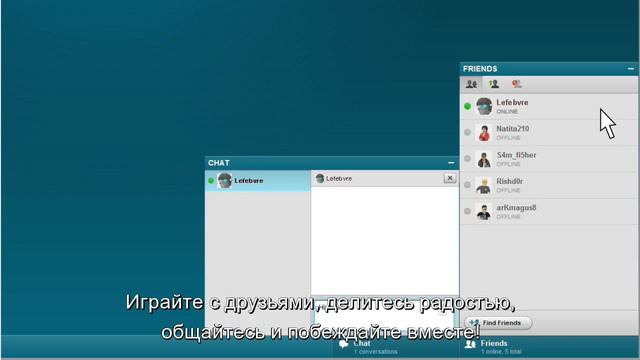This screenshot has width=640, height=360.
Task: Click the offline status dot beside S4m_fi5her
Action: pos(468,158)
